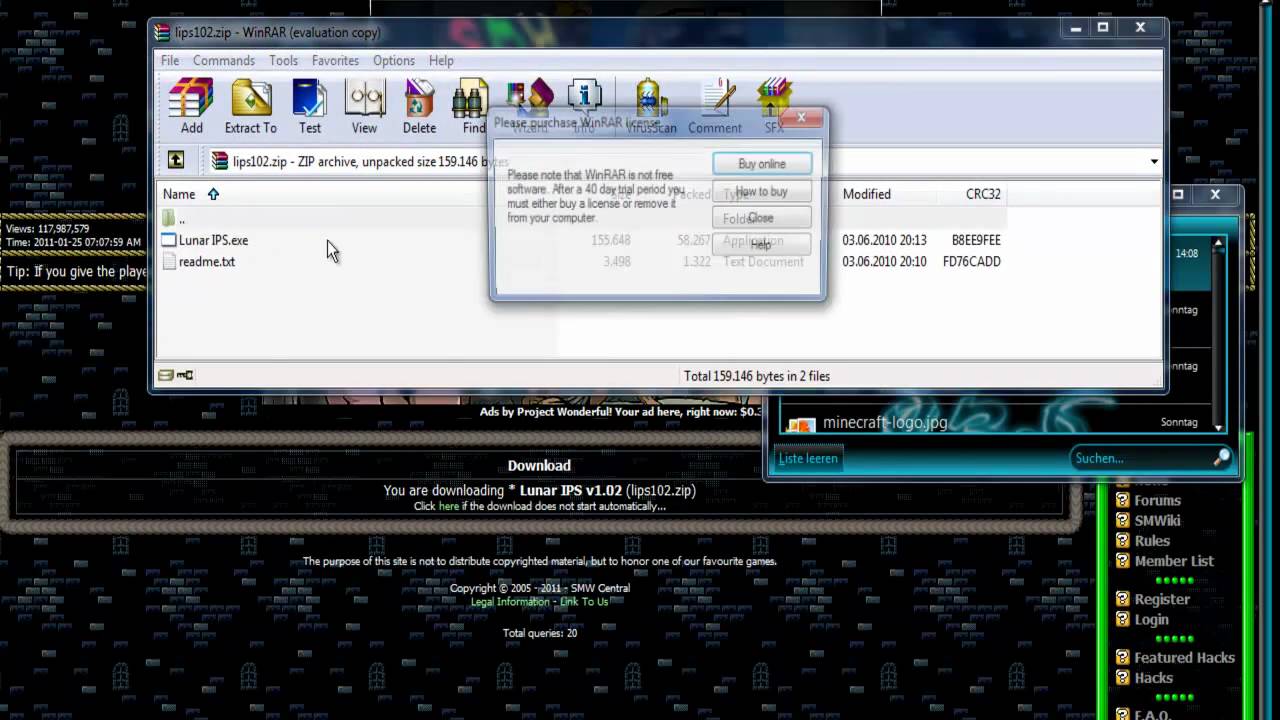Screen dimensions: 1280x720
Task: Click the drive icon in WinRAR status bar
Action: (x=166, y=375)
